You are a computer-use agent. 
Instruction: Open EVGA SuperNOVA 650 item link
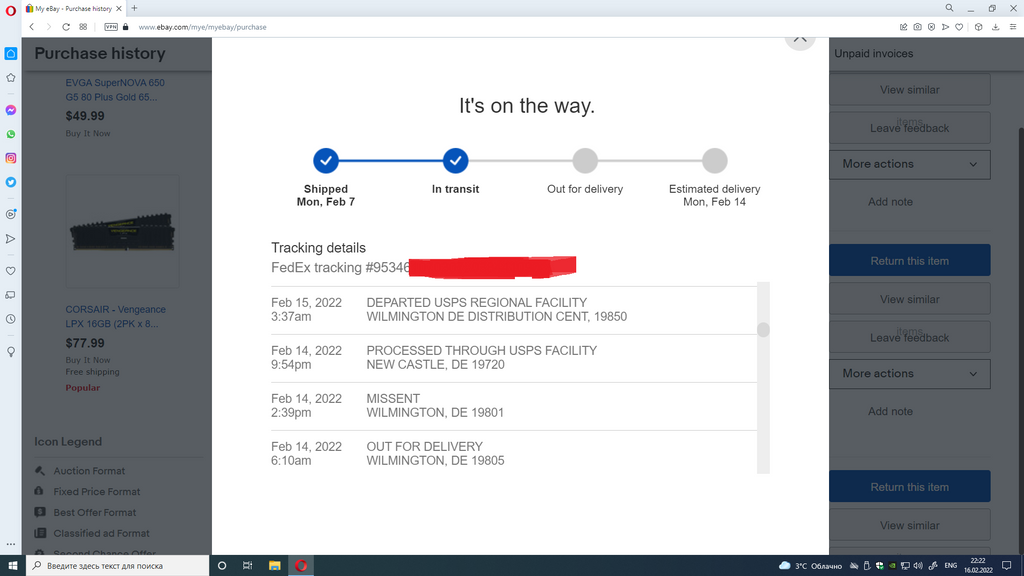(x=115, y=90)
